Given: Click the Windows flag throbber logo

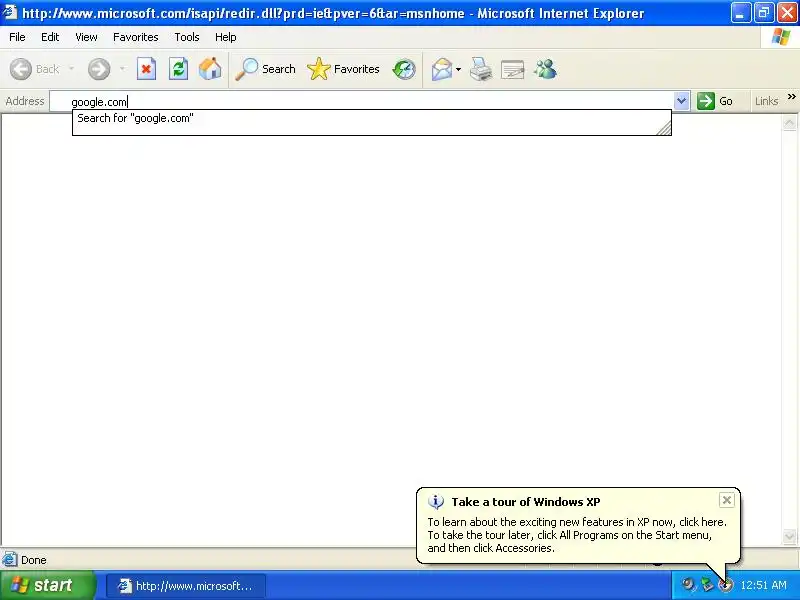Looking at the screenshot, I should (781, 37).
